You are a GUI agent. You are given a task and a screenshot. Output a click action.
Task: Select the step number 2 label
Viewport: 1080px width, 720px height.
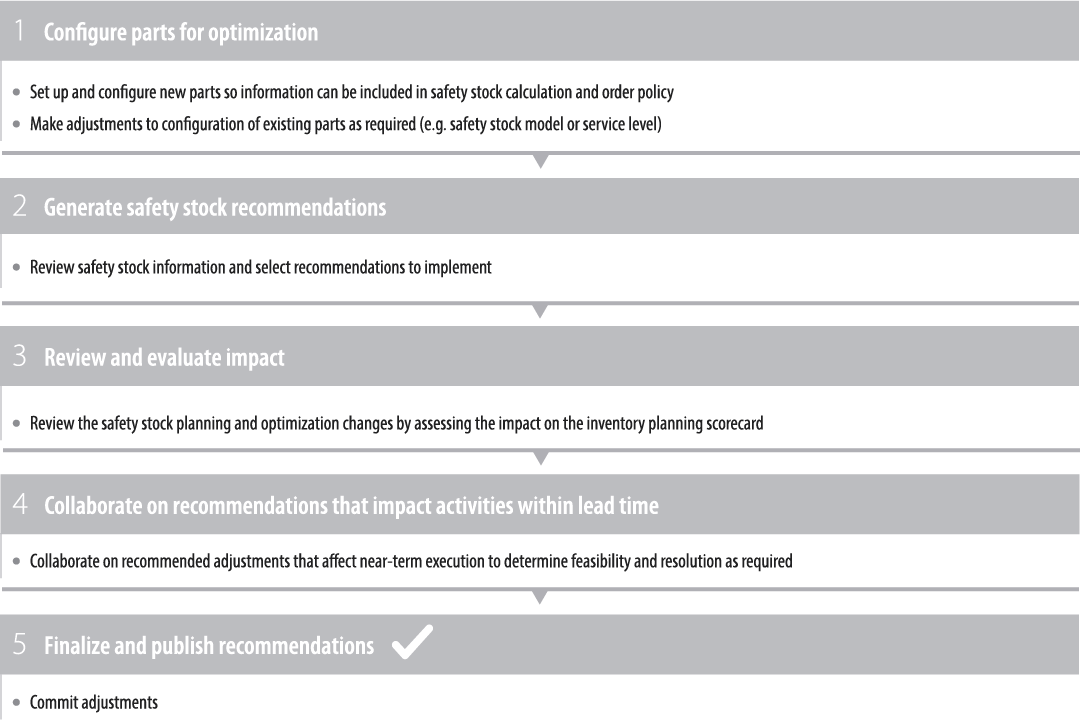(20, 207)
